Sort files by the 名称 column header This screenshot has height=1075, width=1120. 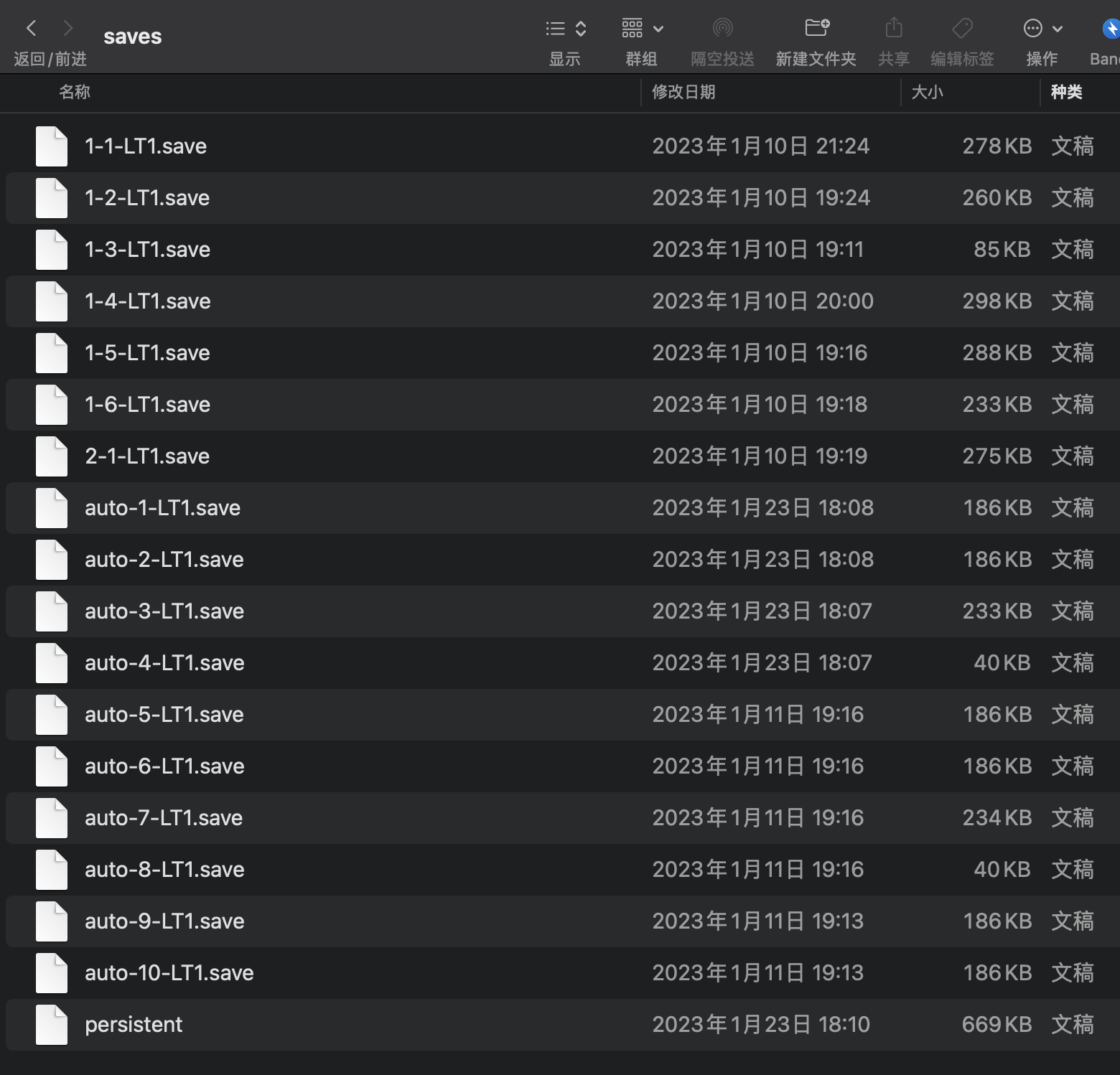75,92
